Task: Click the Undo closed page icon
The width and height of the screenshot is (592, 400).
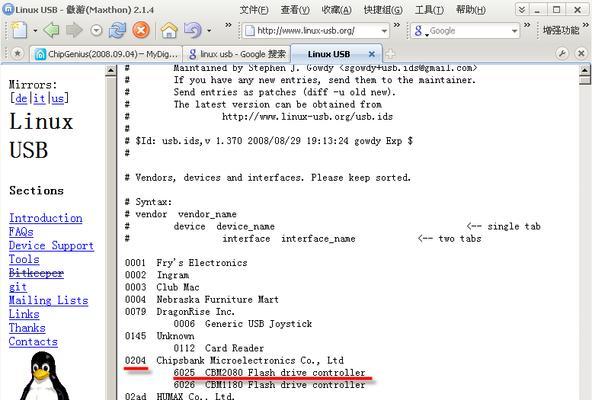Action: [193, 30]
